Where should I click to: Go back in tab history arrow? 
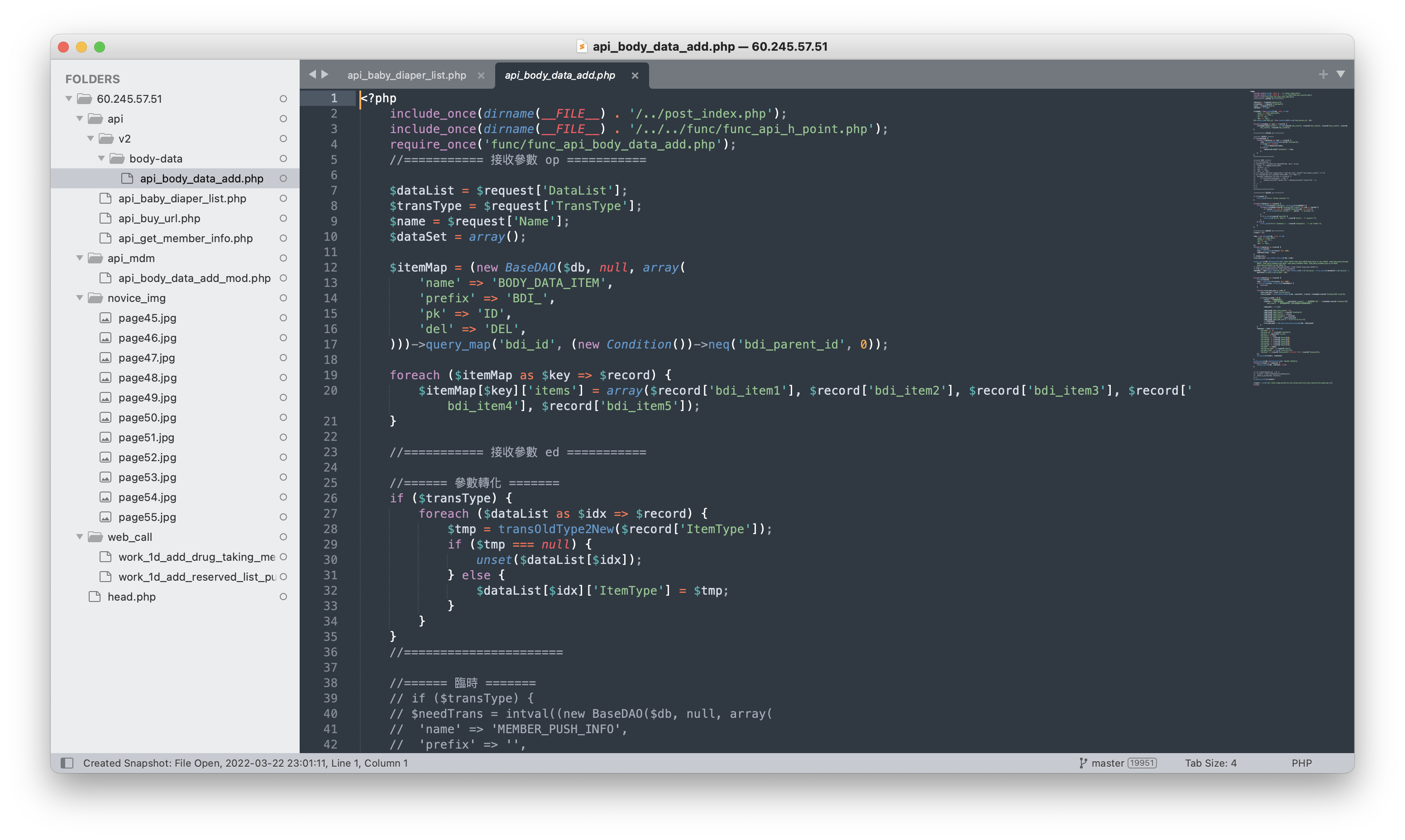click(312, 74)
